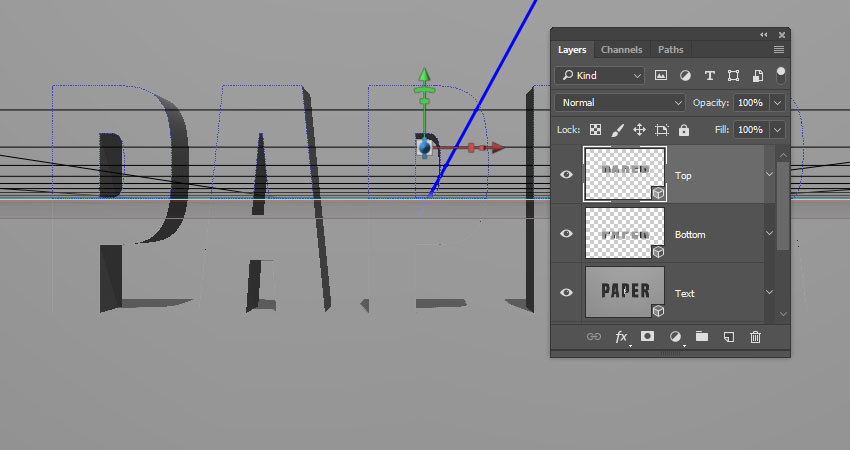This screenshot has height=450, width=850.
Task: Collapse the panel with double arrows
Action: [x=764, y=35]
